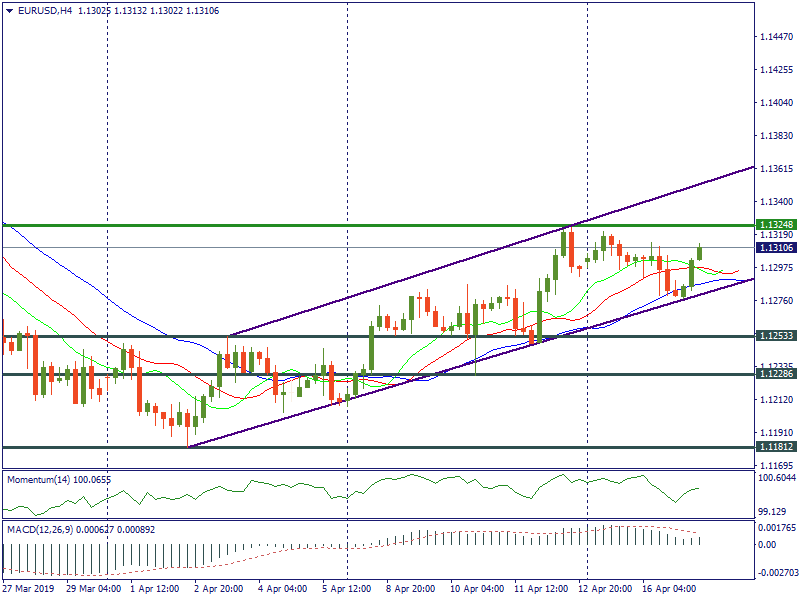Click the 5 Apr 12:00 time label

pyautogui.click(x=348, y=590)
